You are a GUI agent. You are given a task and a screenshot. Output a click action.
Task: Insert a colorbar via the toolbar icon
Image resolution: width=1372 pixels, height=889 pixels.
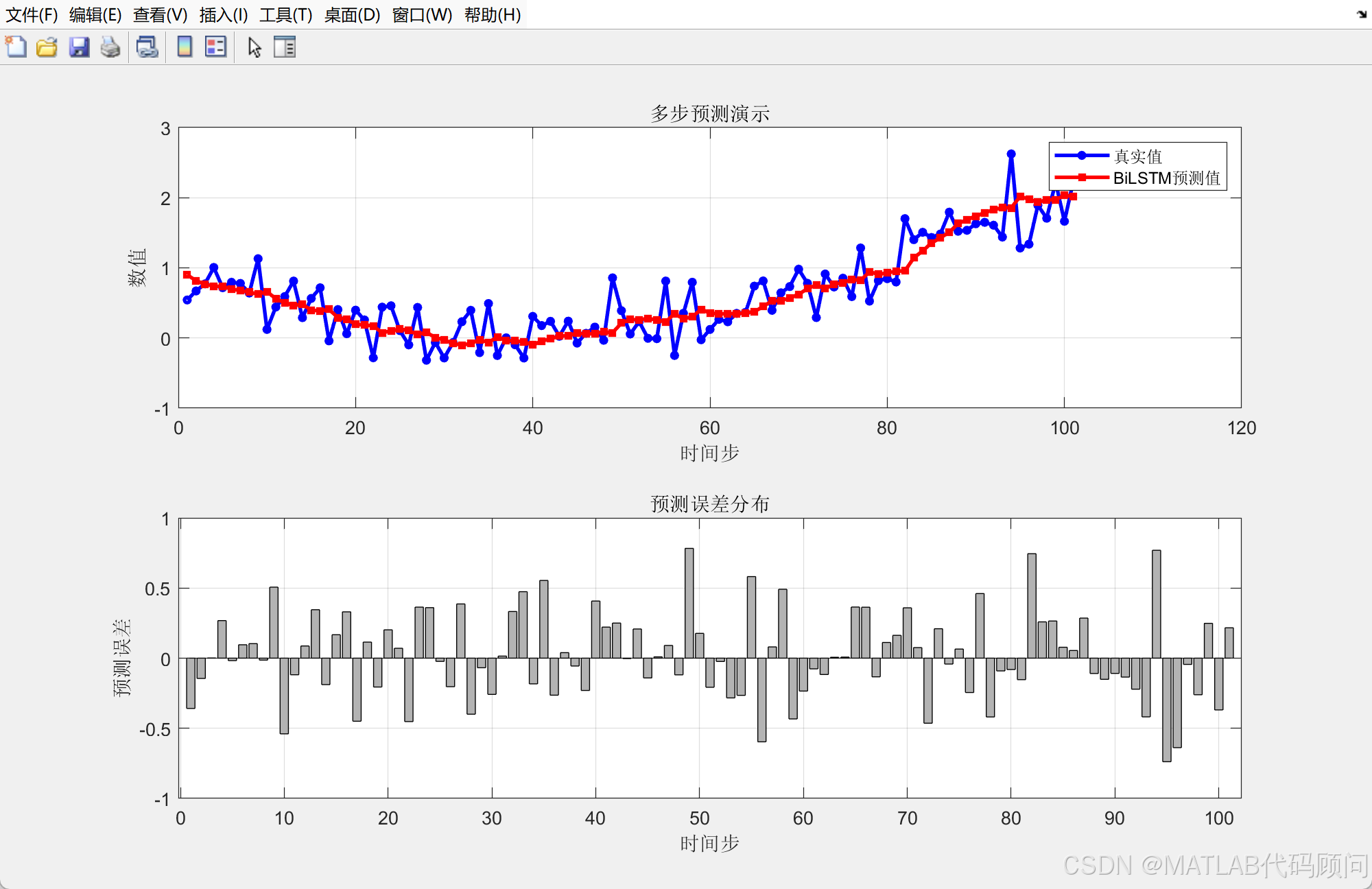click(185, 47)
